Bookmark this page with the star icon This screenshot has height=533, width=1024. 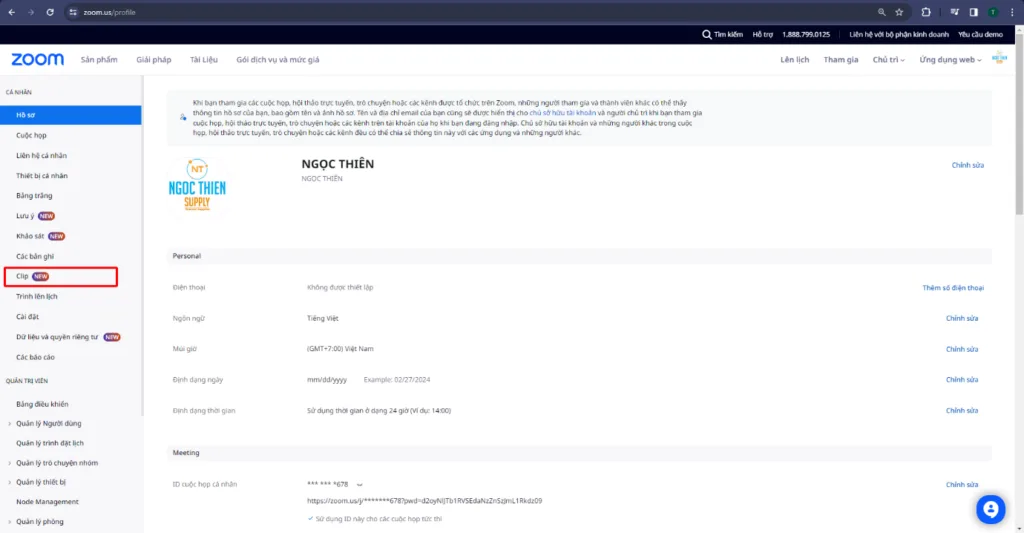tap(899, 12)
